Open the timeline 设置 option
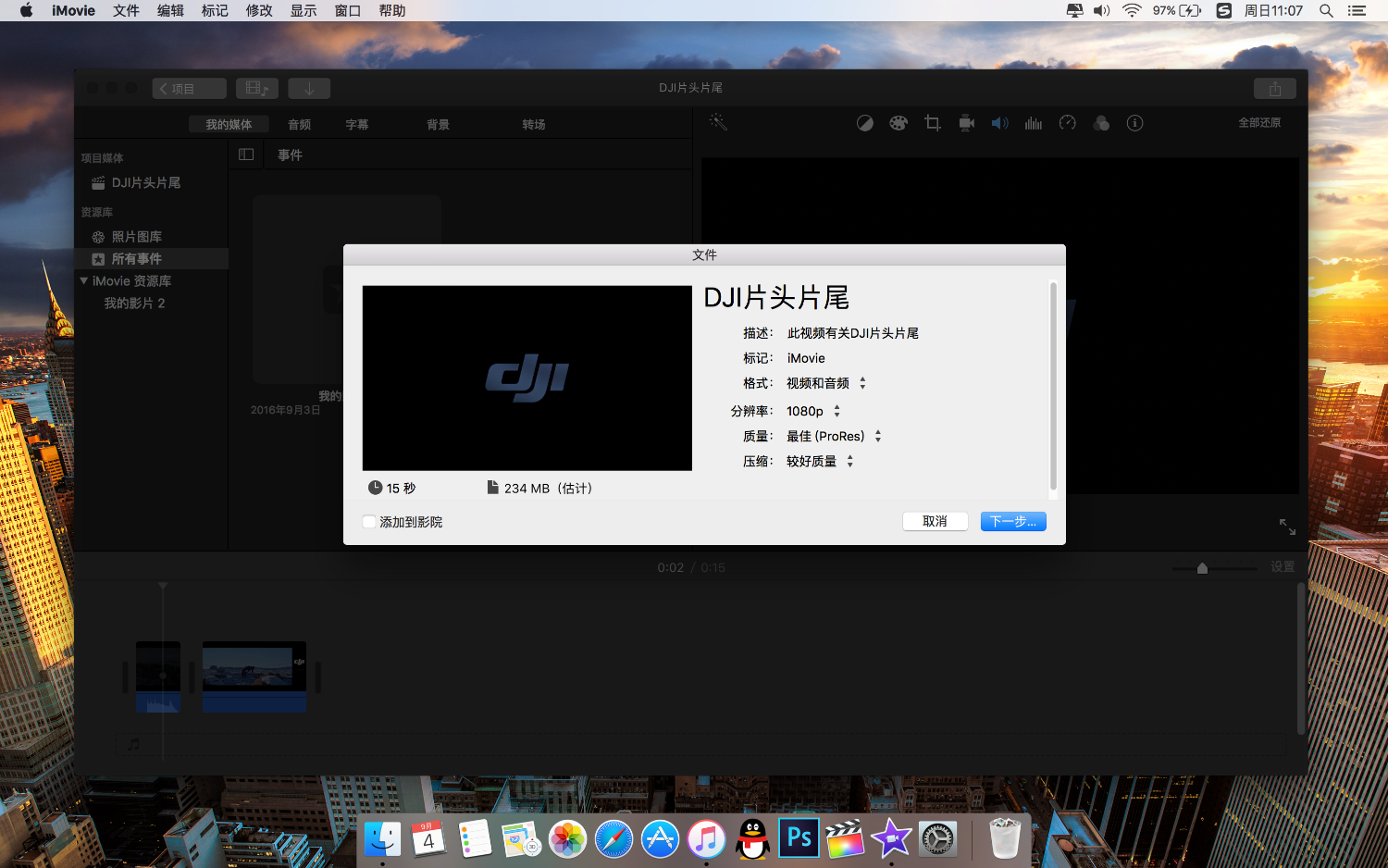The width and height of the screenshot is (1388, 868). pyautogui.click(x=1283, y=567)
